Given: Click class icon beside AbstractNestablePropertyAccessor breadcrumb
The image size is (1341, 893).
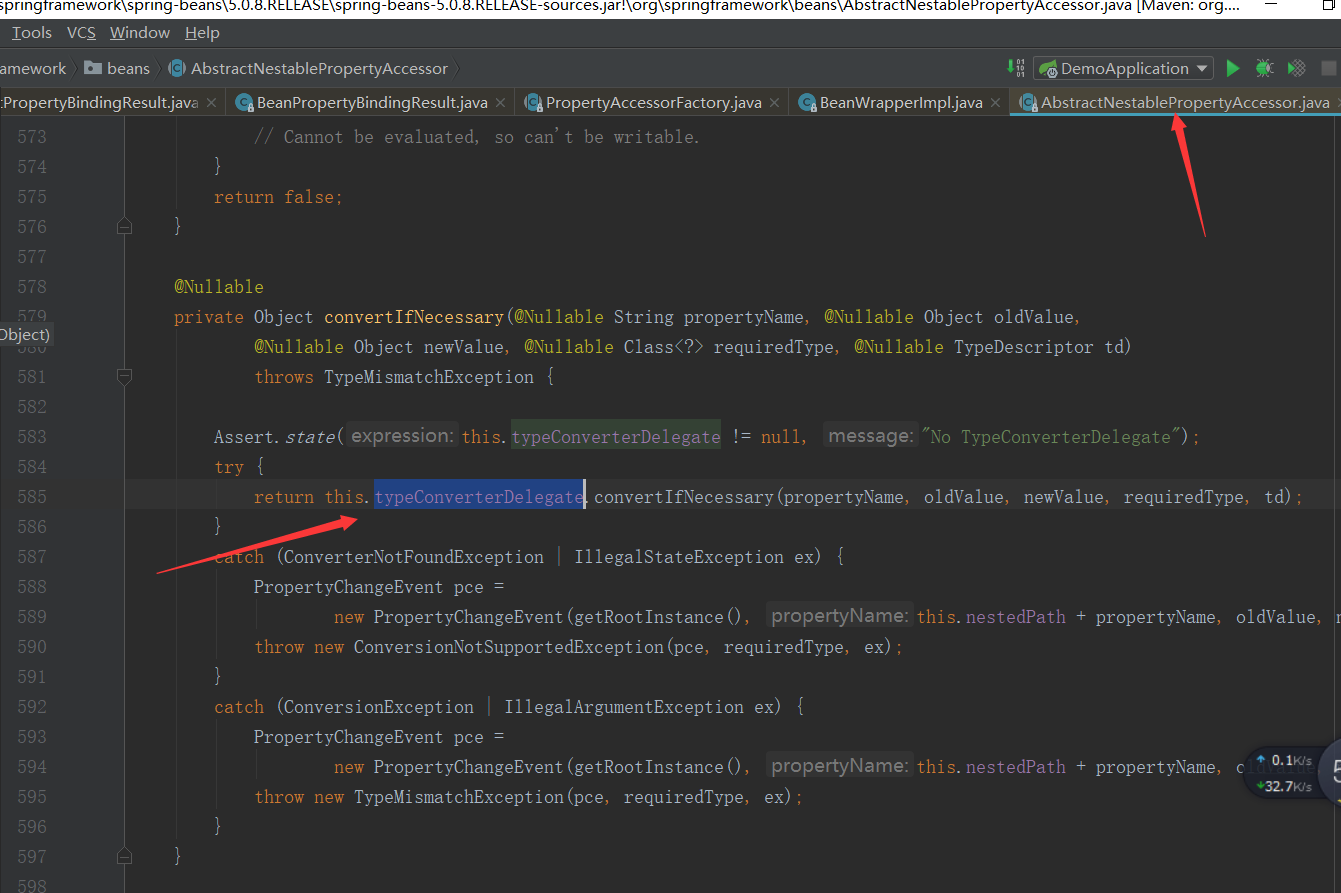Looking at the screenshot, I should (x=177, y=68).
